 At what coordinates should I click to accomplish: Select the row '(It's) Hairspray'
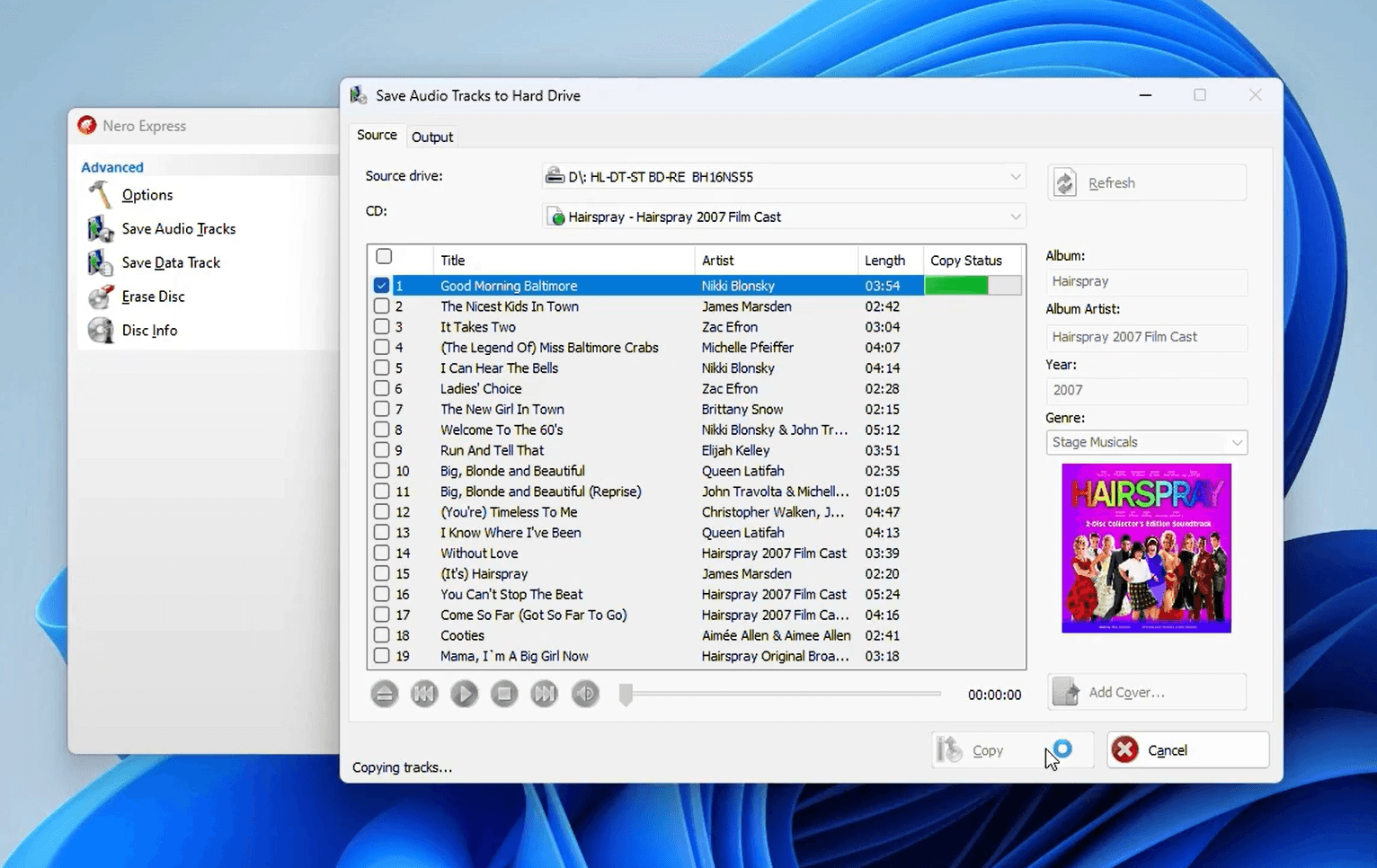point(697,574)
